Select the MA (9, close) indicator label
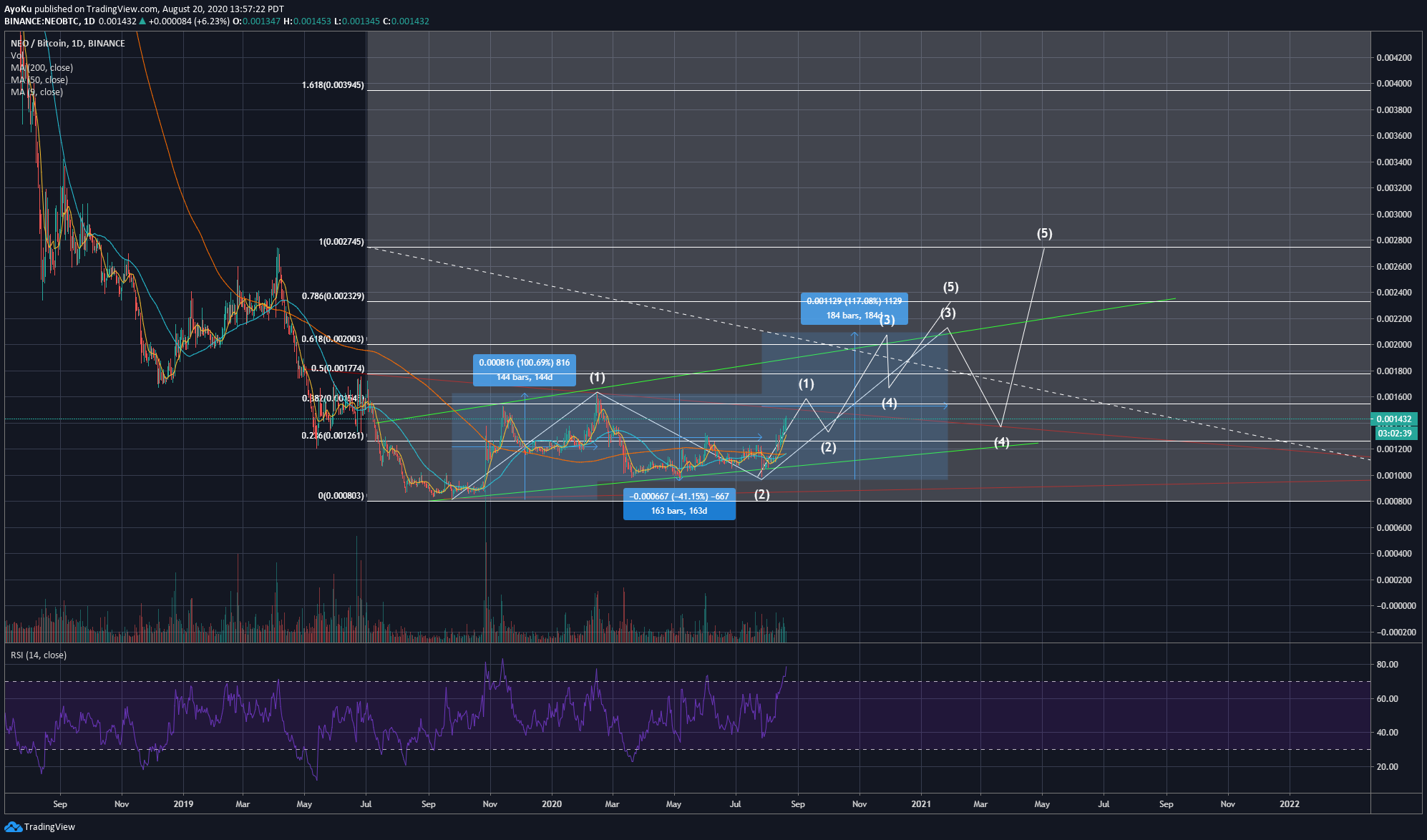 tap(37, 92)
